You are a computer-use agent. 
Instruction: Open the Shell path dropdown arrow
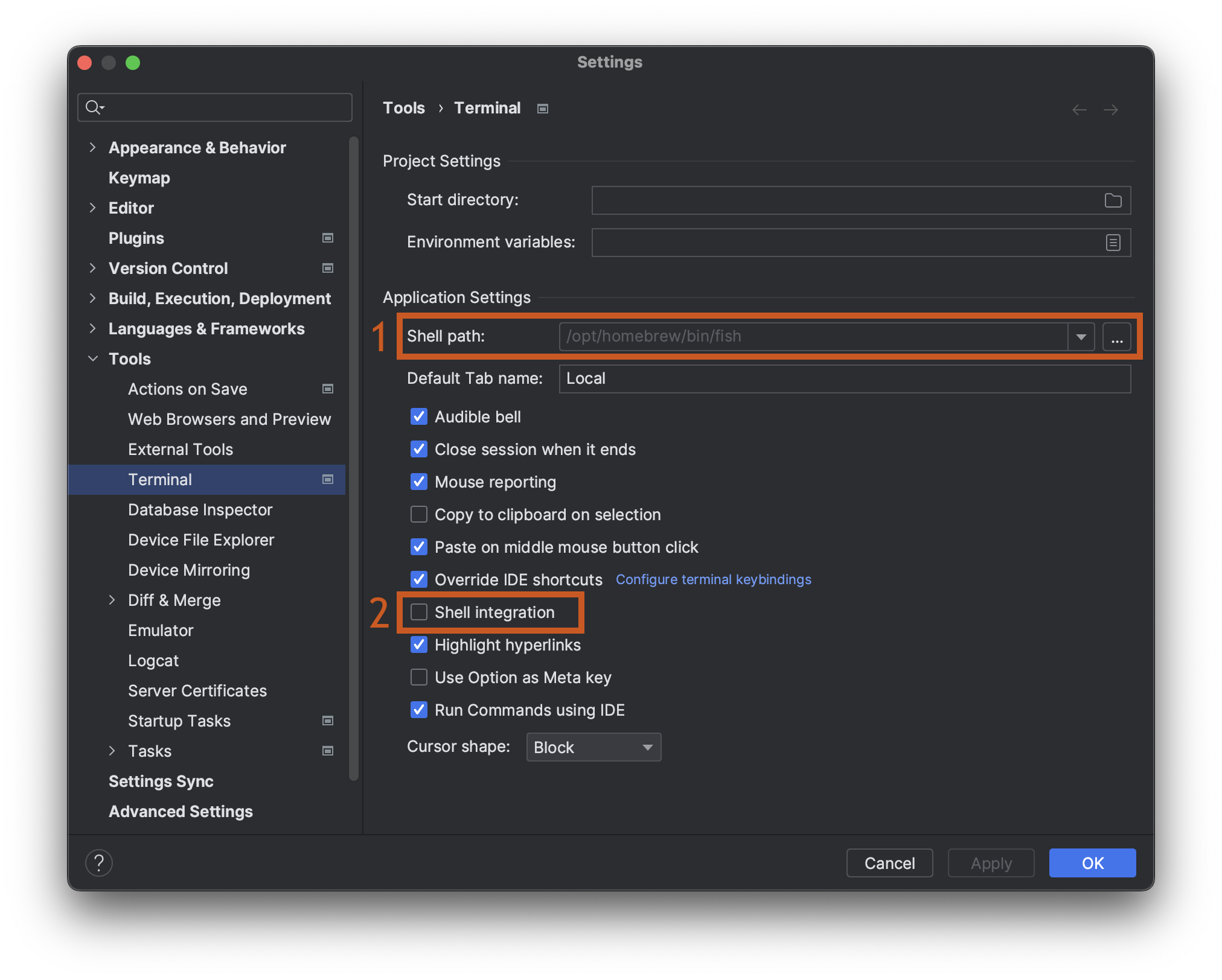point(1080,337)
